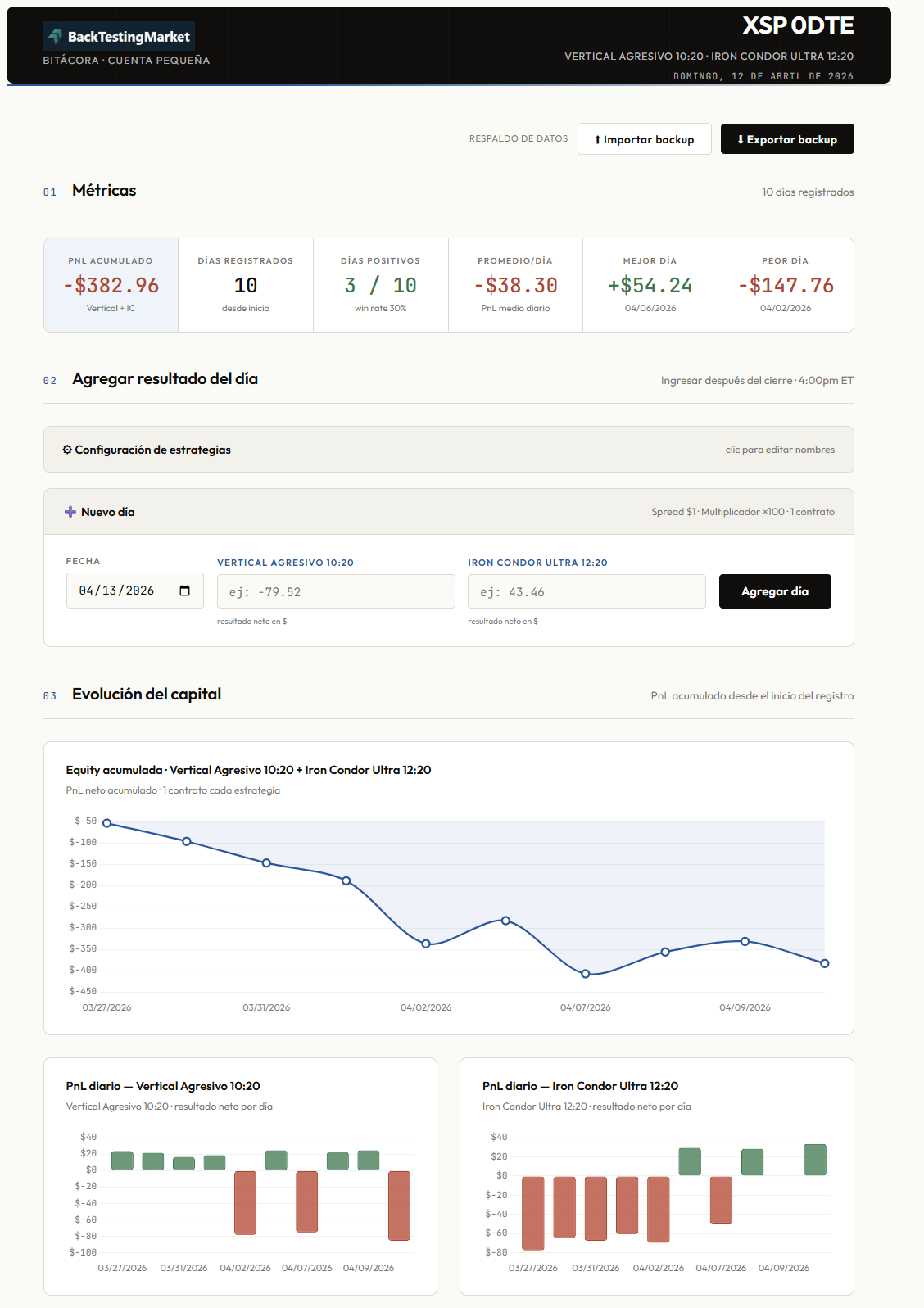Click the lowest equity point at 04/07/2026
This screenshot has height=1308, width=924.
585,974
